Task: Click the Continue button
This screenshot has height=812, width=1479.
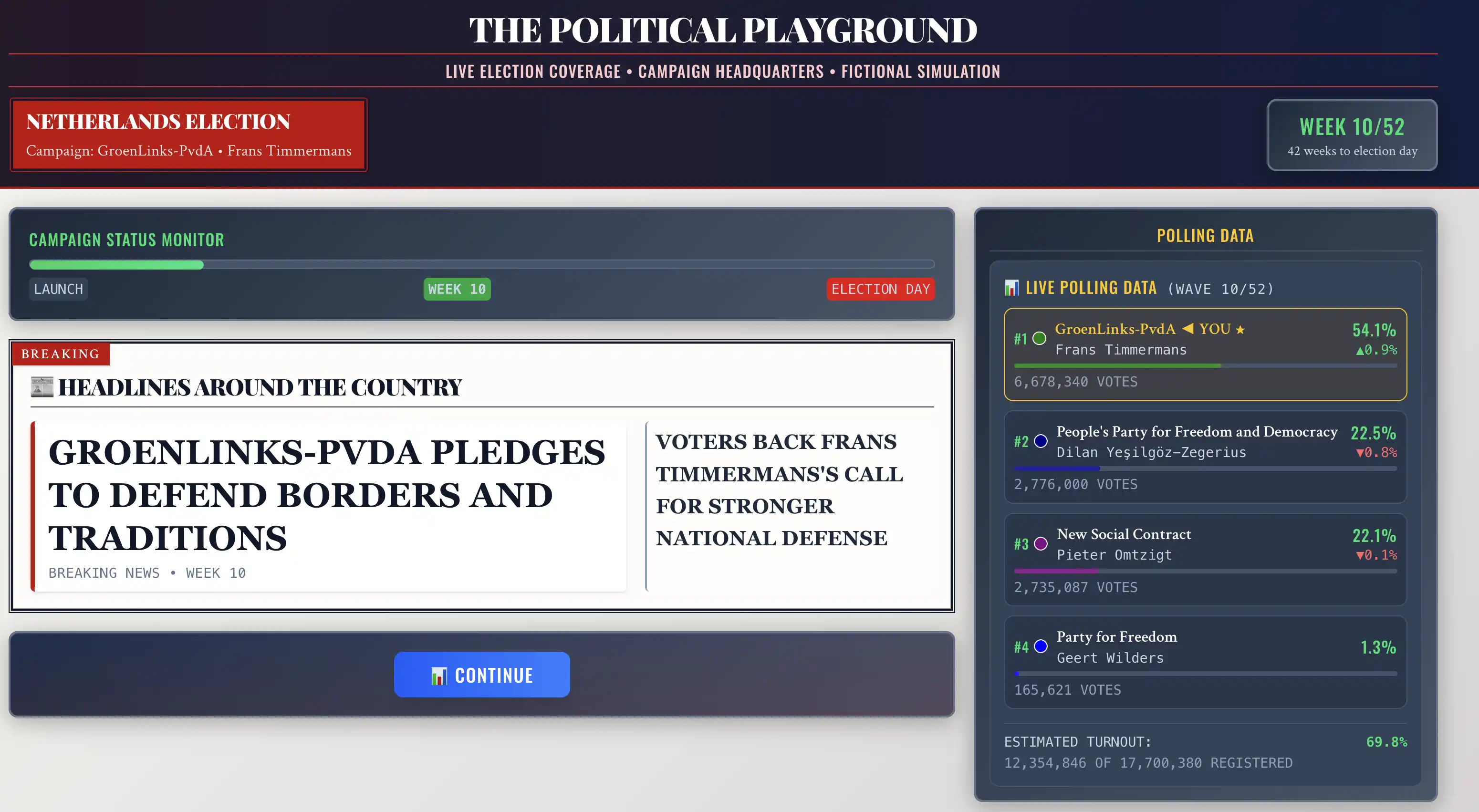Action: pos(482,675)
